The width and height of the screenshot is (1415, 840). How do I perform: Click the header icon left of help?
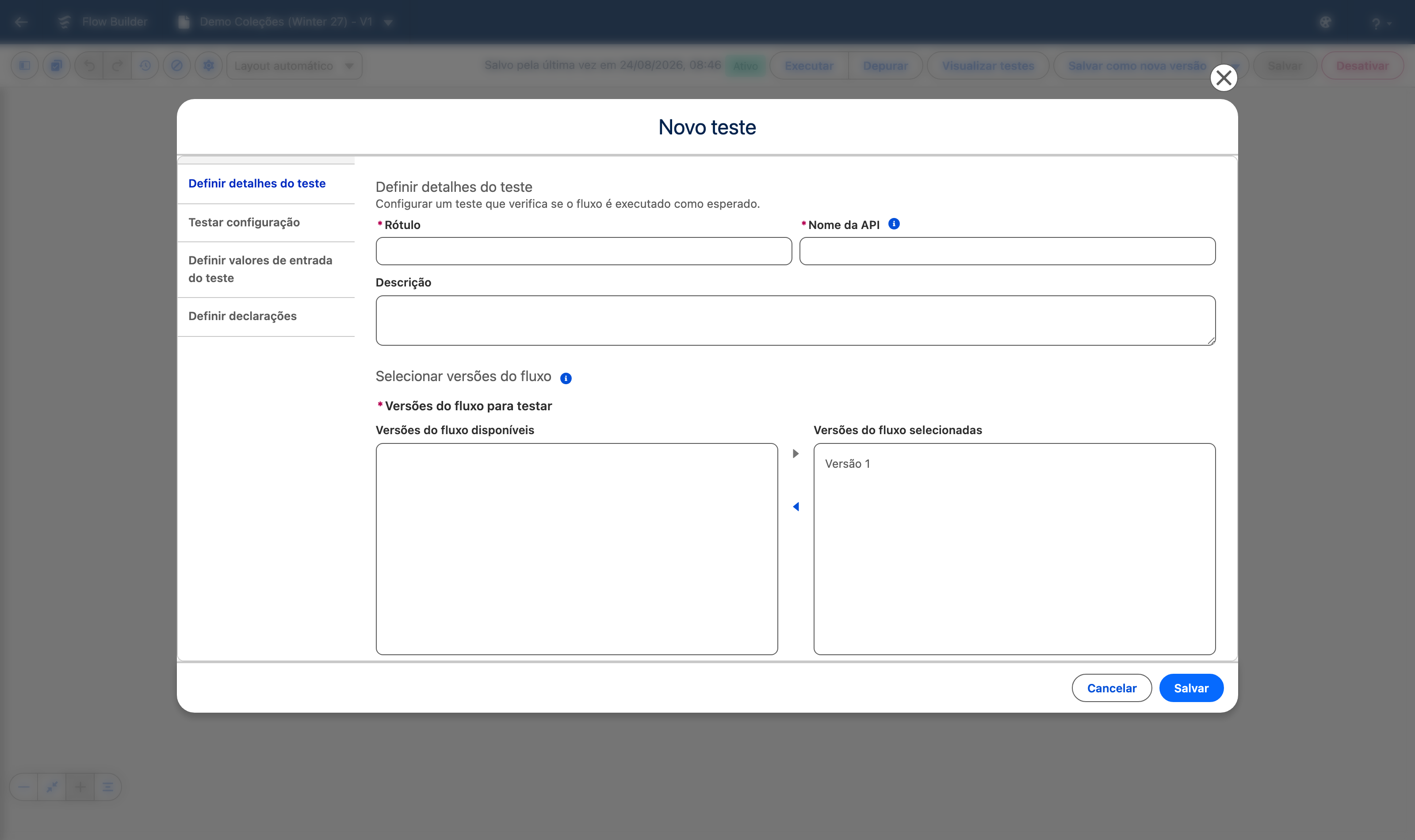[x=1326, y=23]
